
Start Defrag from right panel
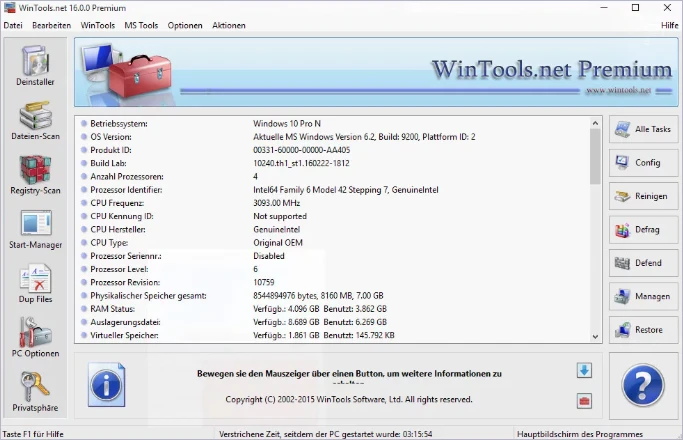pyautogui.click(x=643, y=230)
